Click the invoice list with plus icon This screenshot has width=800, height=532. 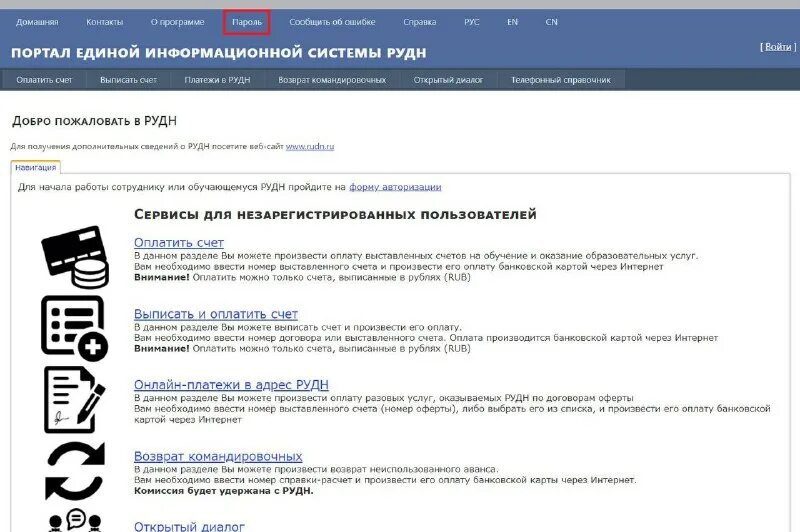point(74,328)
